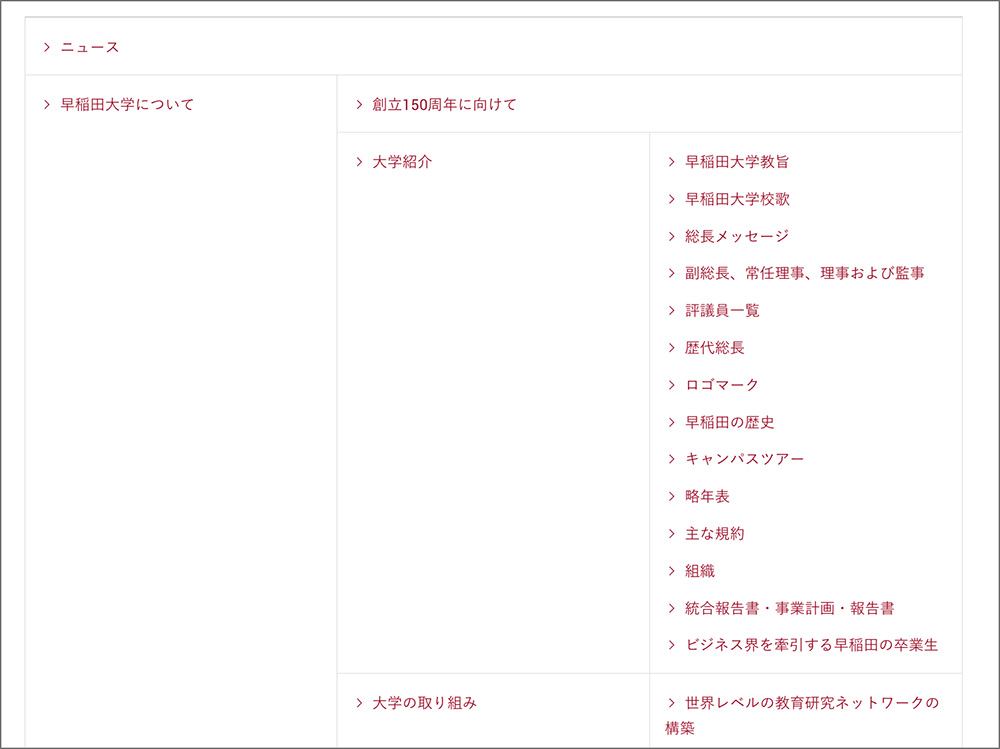This screenshot has height=749, width=1000.
Task: Click chevron icon beside 歴代総長
Action: [671, 348]
